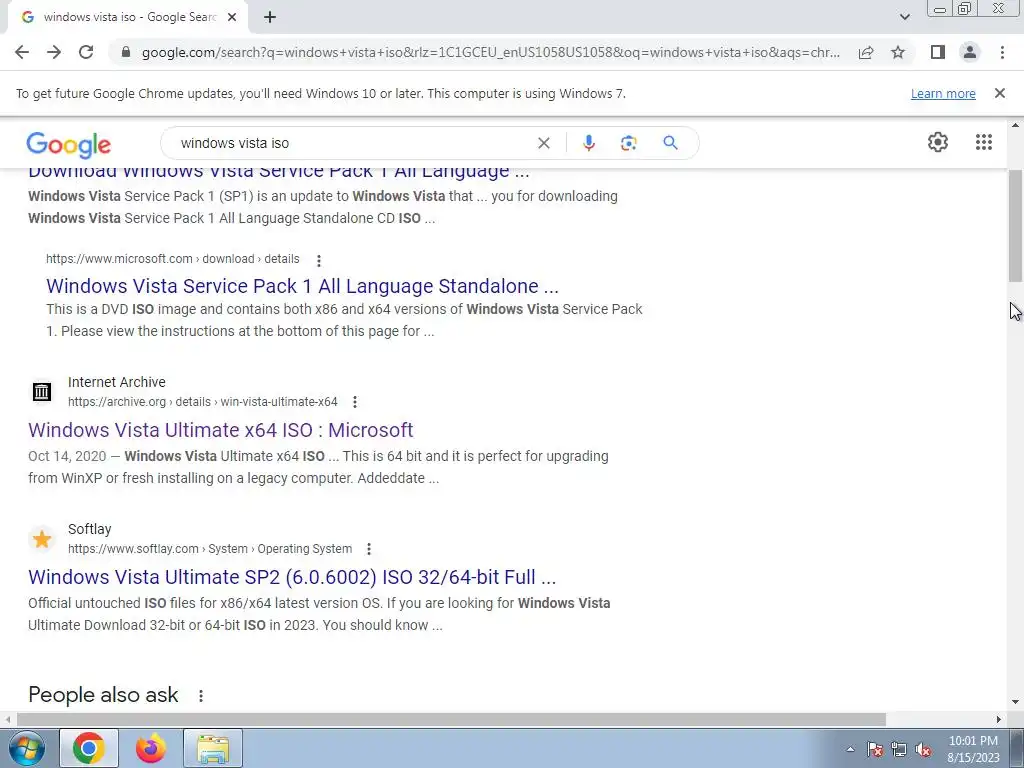Open Google quick settings gear
Image resolution: width=1024 pixels, height=768 pixels.
tap(938, 142)
